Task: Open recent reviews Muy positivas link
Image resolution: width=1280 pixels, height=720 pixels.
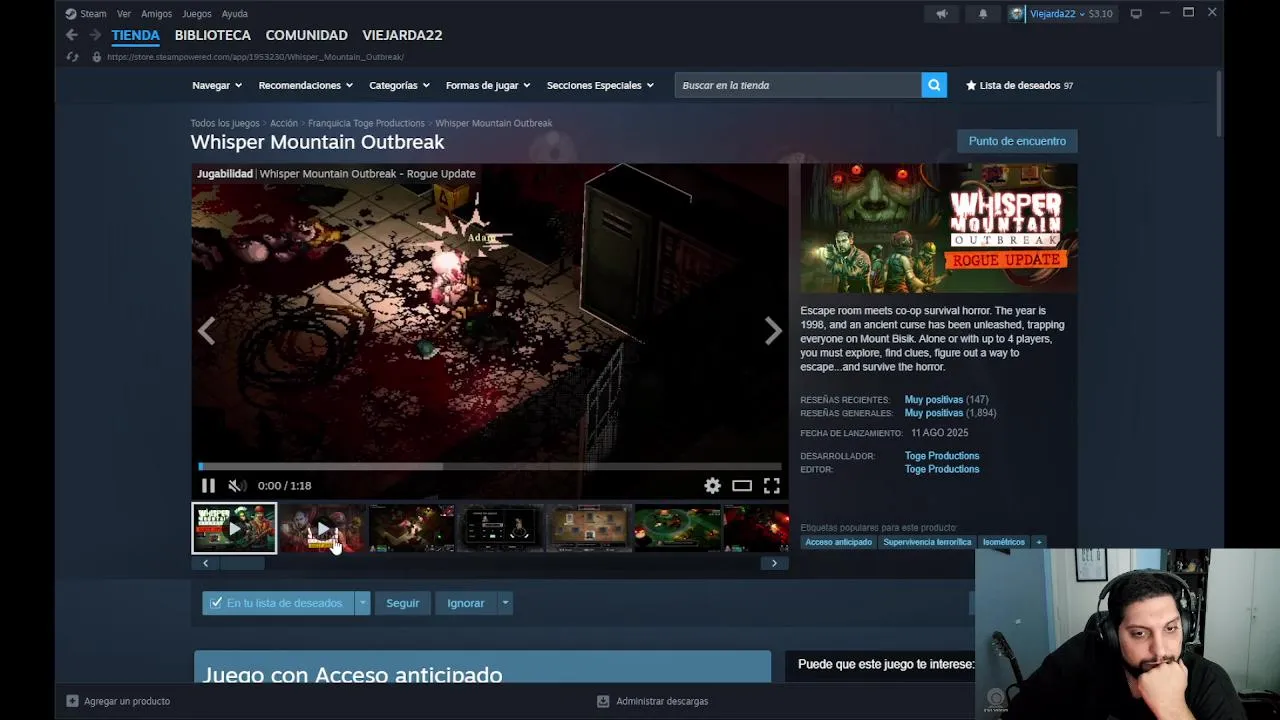Action: pos(934,400)
